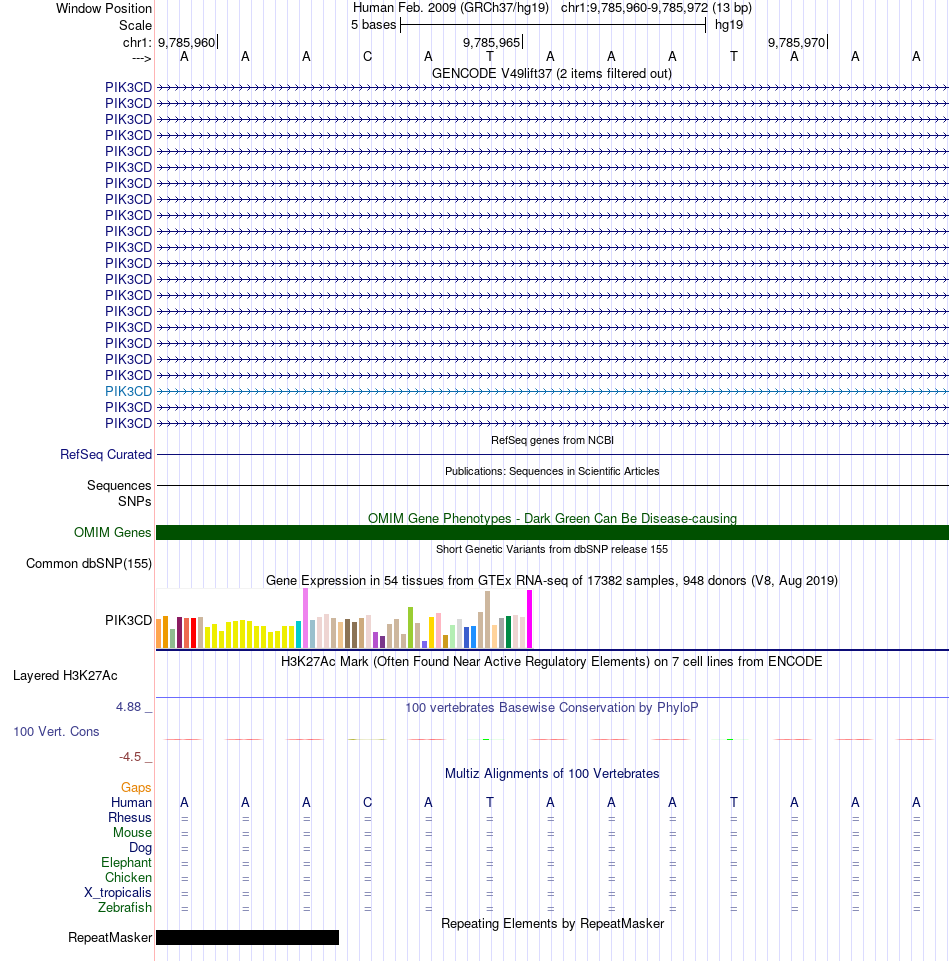Click the tall tan bar in GTEx chart
Screen dimensions: 950x961
487,620
